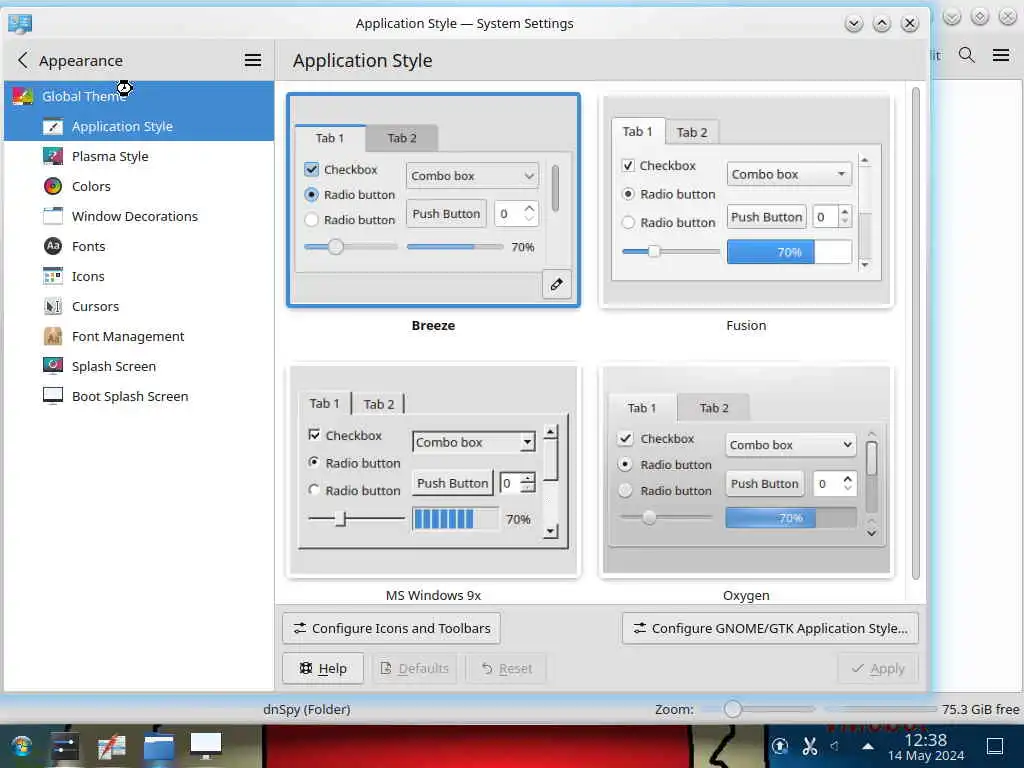The width and height of the screenshot is (1024, 768).
Task: Click the Push Button in Breeze preview
Action: 446,214
